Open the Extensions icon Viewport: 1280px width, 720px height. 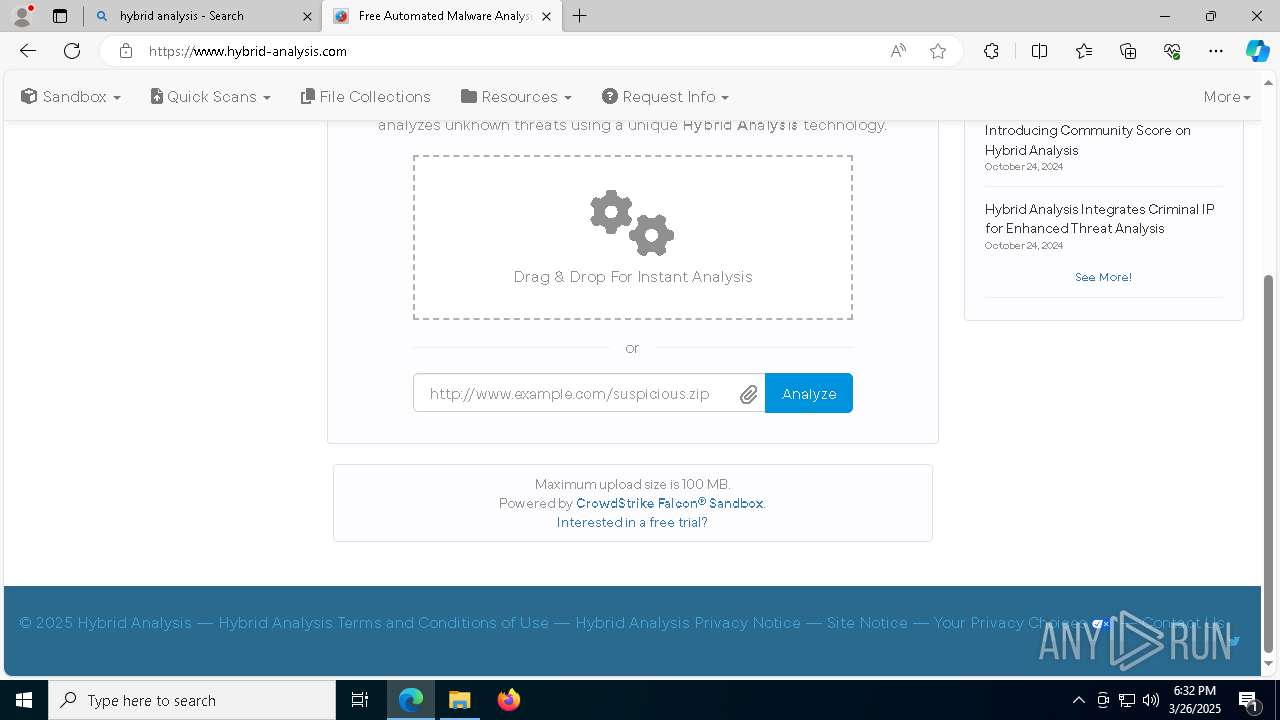(991, 51)
